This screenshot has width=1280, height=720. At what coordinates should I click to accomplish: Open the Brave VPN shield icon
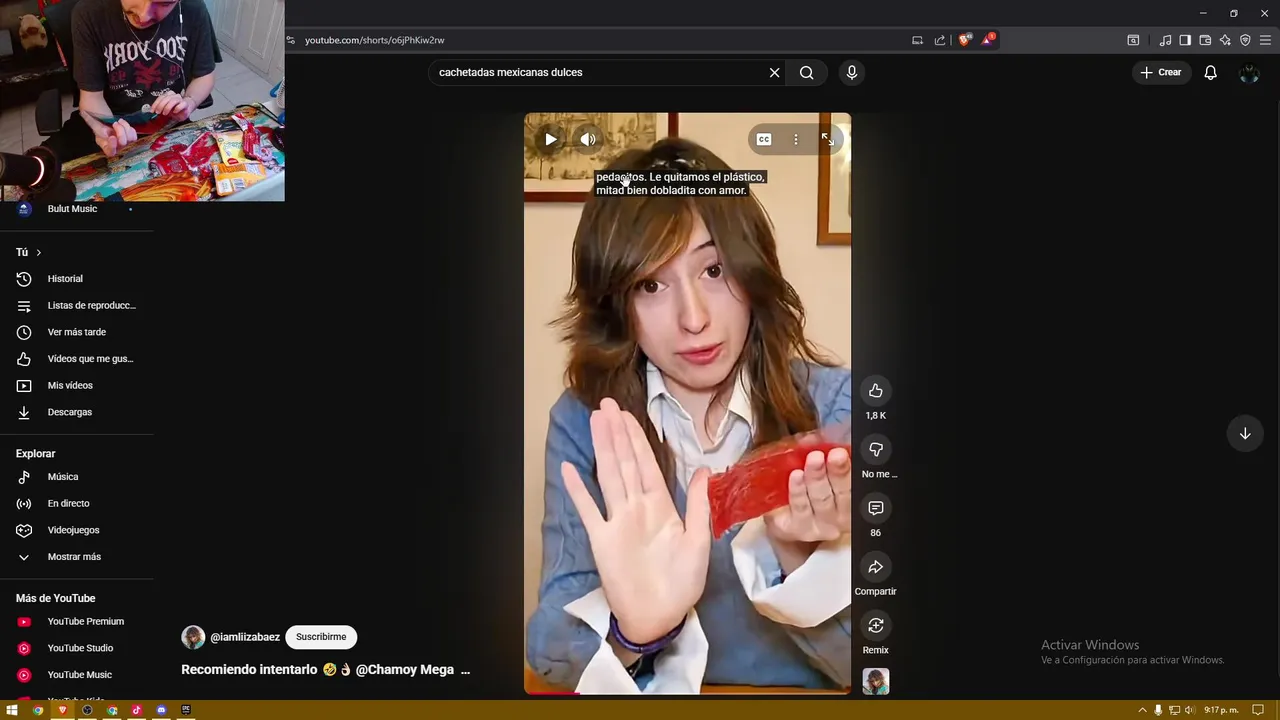click(1245, 40)
